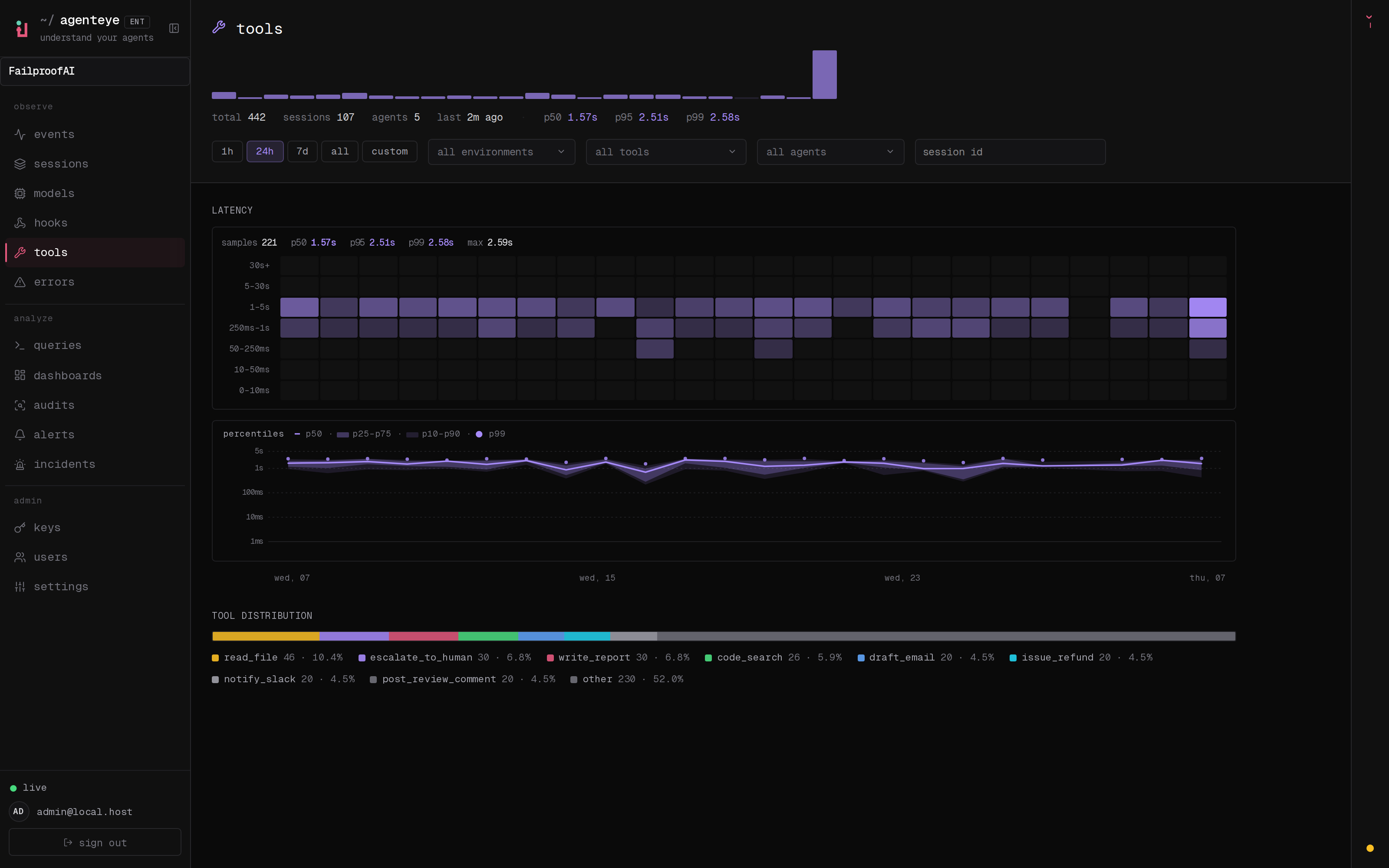Select the all time range
Screen dimensions: 1389x868
pyautogui.click(x=340, y=151)
